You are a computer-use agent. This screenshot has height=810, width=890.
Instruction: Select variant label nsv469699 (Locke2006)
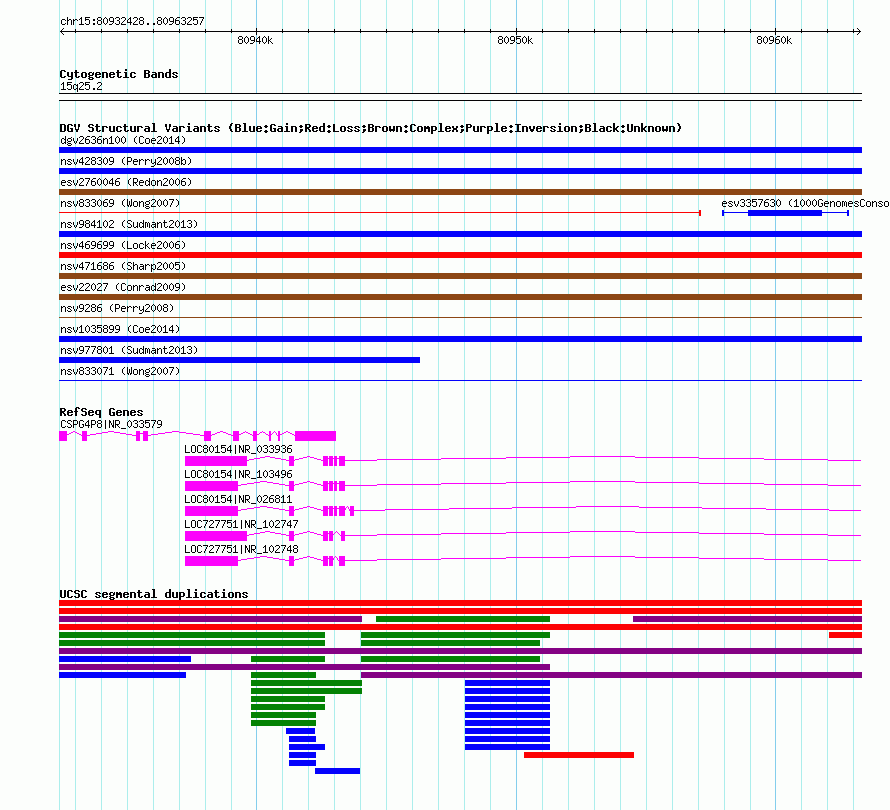(123, 245)
